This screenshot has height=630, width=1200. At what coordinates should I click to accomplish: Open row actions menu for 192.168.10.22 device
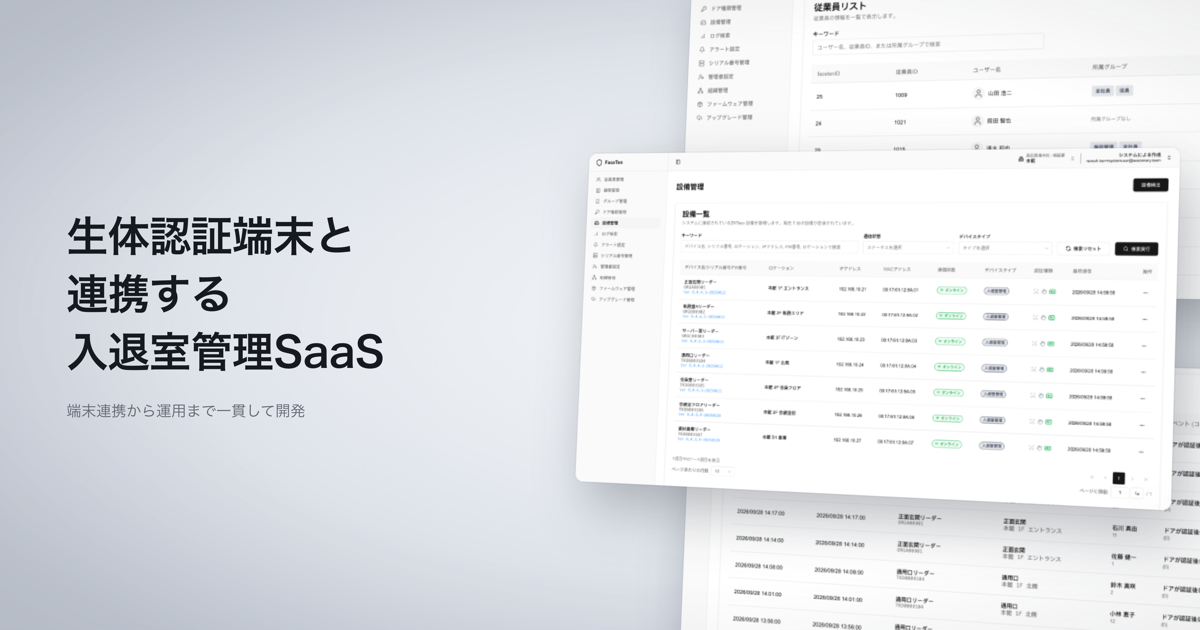tap(1144, 319)
